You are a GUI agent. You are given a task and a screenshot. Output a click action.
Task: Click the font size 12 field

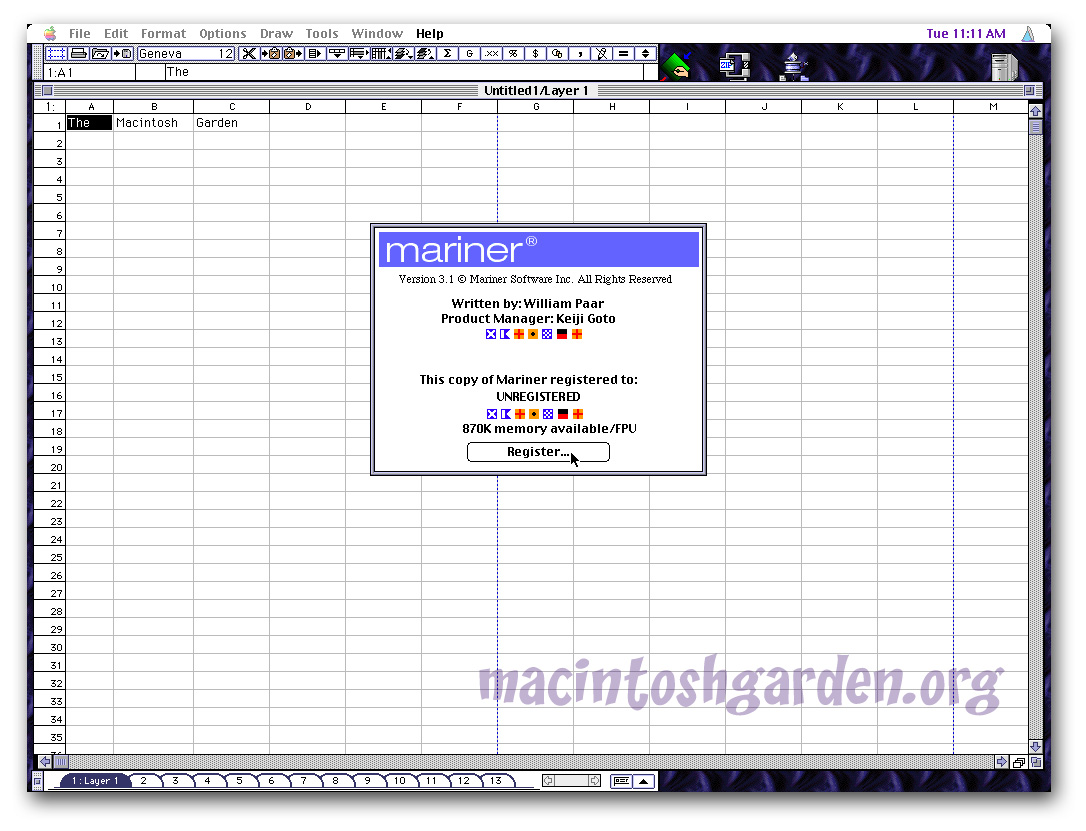(226, 53)
